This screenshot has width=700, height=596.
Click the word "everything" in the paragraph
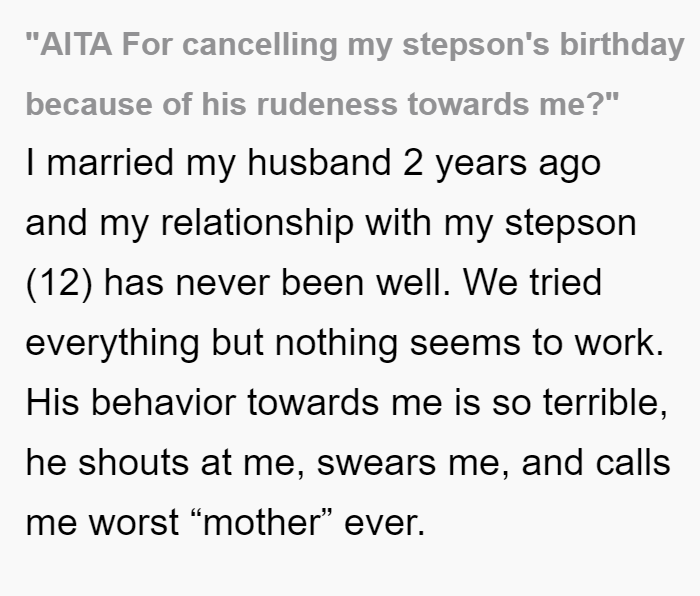coord(112,344)
